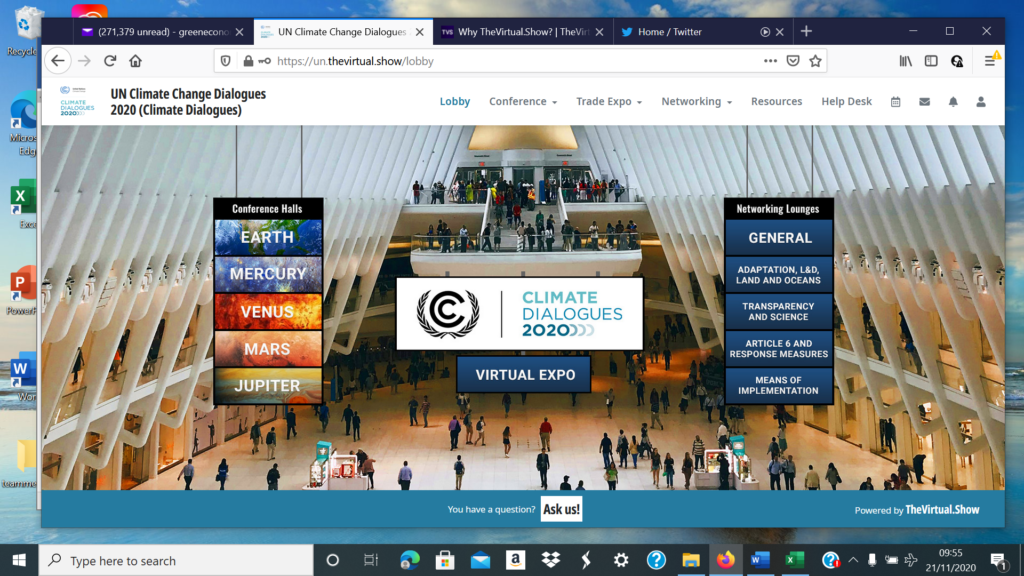This screenshot has height=576, width=1024.
Task: Open the VIRTUAL EXPO button
Action: click(524, 375)
